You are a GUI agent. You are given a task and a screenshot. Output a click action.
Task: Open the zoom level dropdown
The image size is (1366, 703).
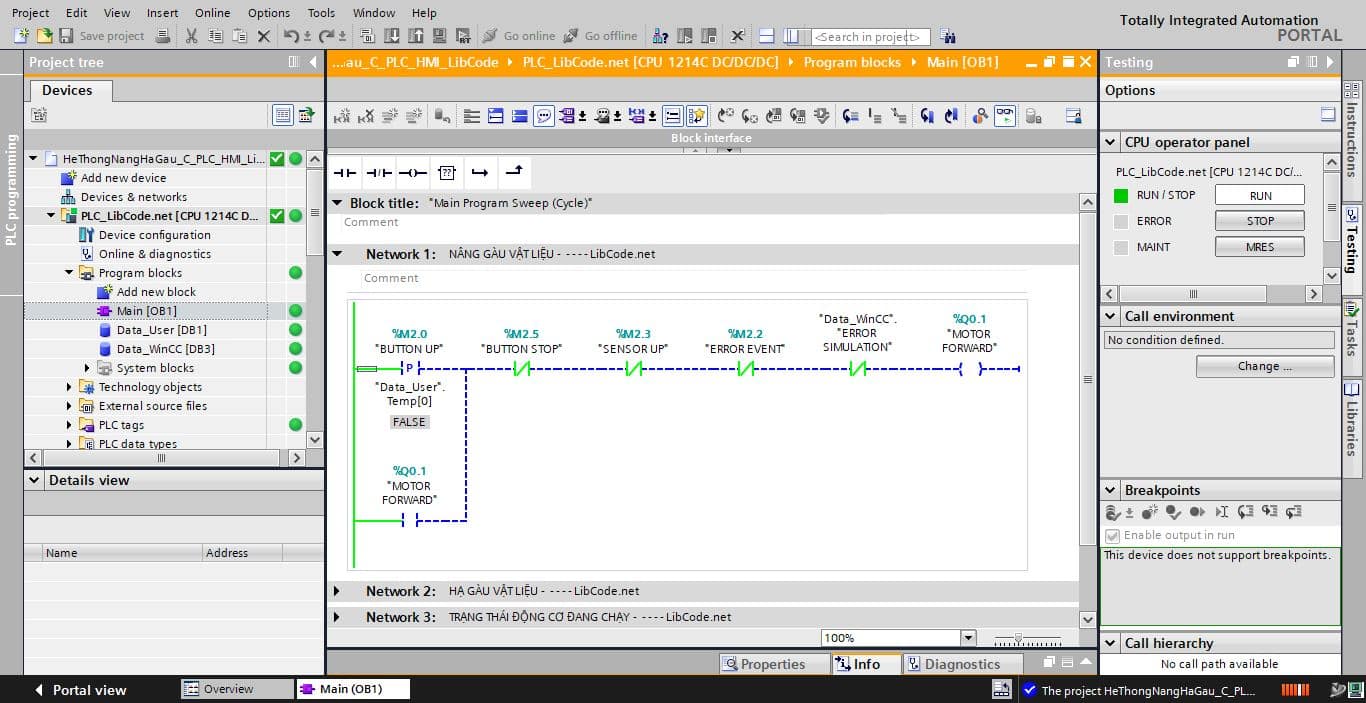coord(967,638)
